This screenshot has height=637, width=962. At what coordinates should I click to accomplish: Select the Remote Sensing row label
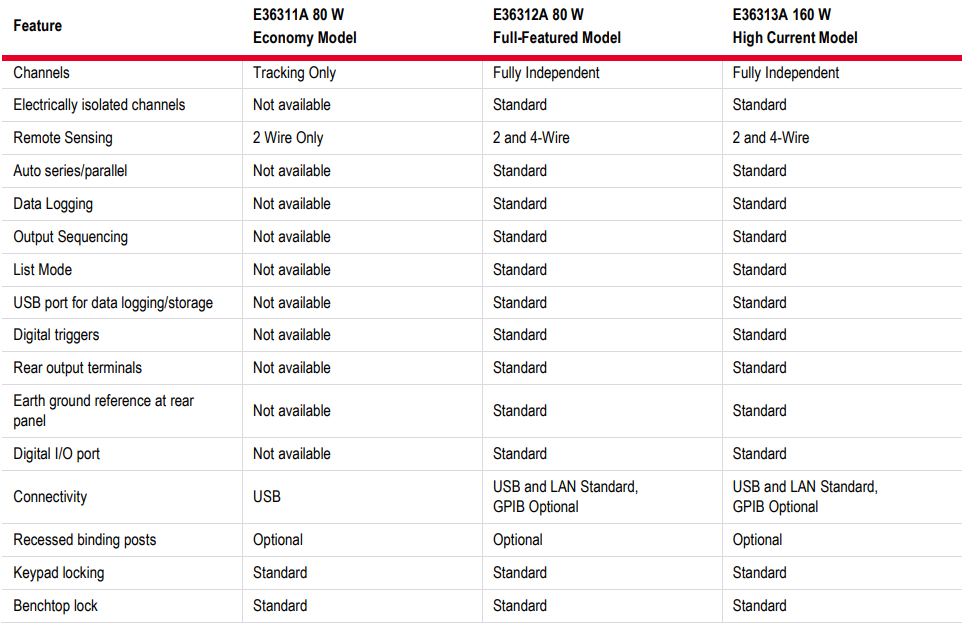tap(63, 138)
